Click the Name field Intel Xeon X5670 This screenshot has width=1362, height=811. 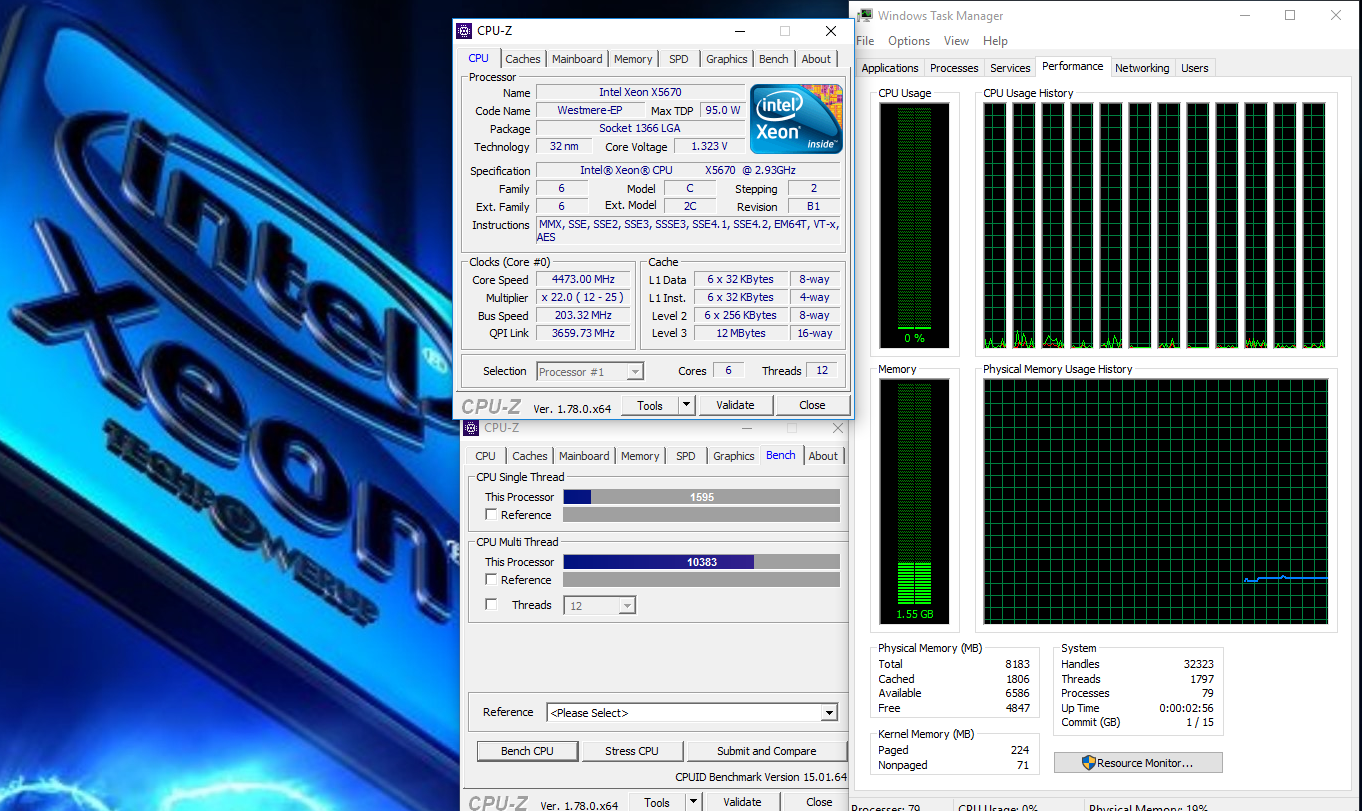click(x=639, y=92)
